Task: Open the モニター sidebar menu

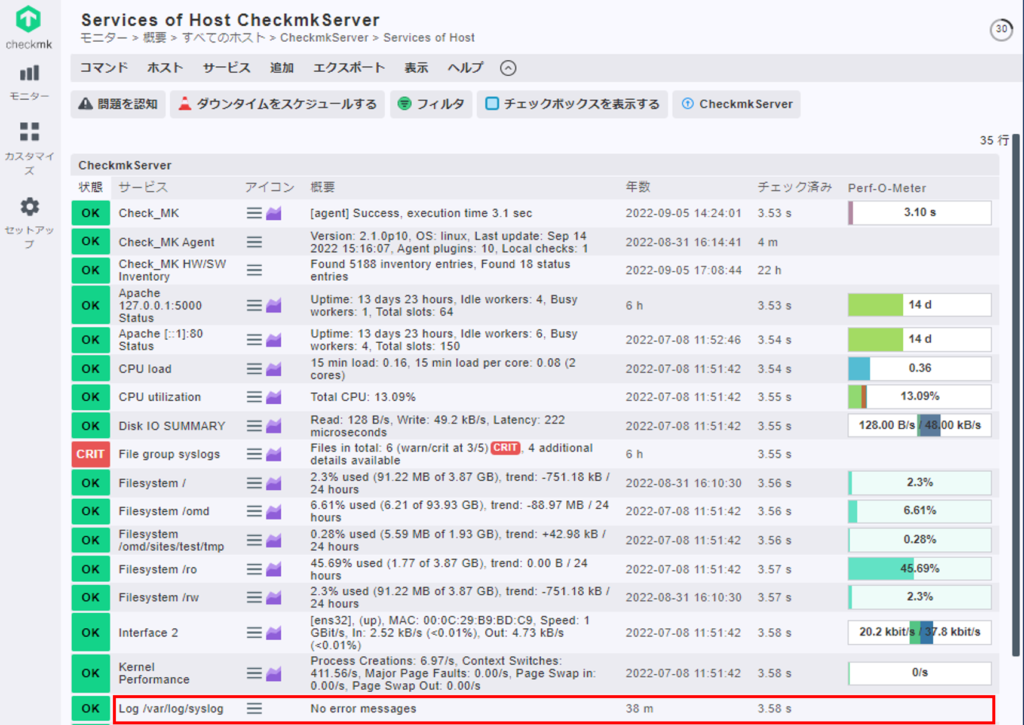Action: tap(29, 83)
